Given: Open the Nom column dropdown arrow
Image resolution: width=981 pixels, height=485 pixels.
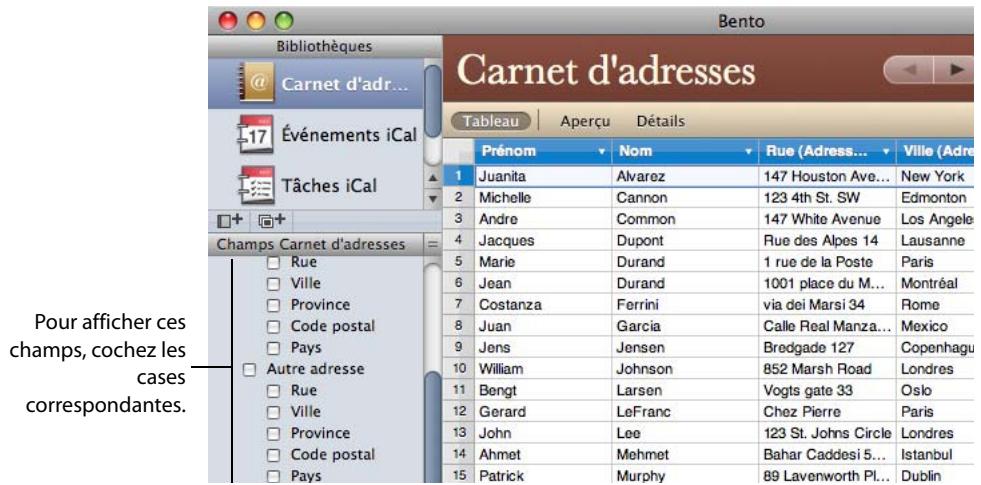Looking at the screenshot, I should pyautogui.click(x=748, y=151).
